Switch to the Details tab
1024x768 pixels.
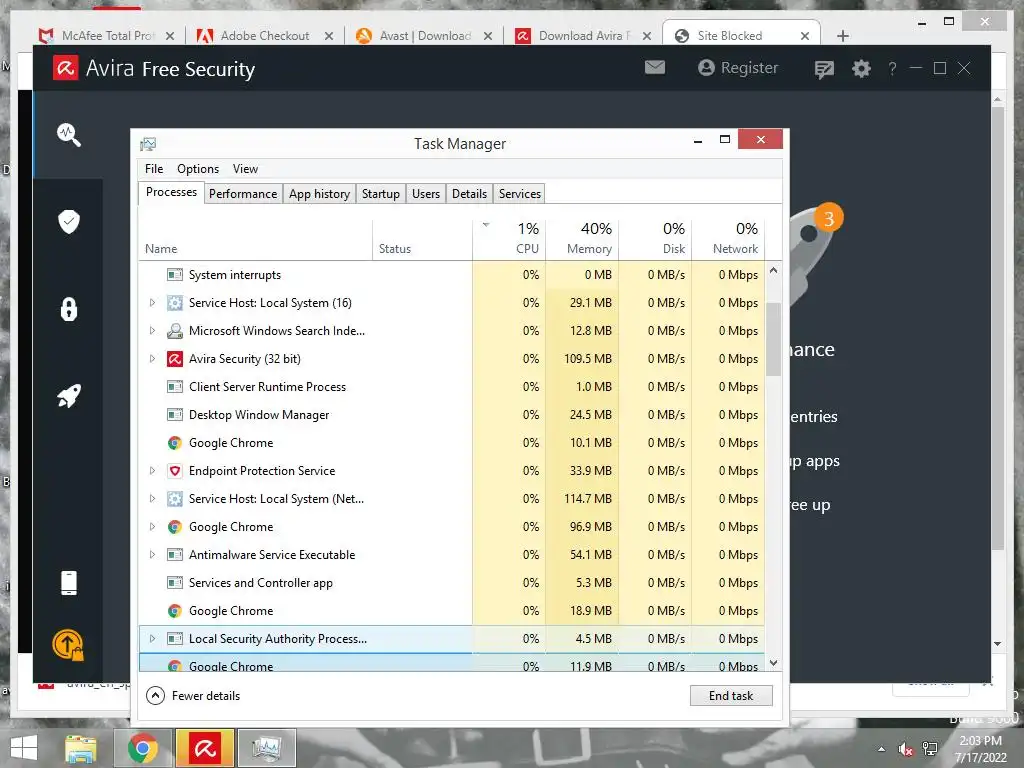tap(470, 194)
